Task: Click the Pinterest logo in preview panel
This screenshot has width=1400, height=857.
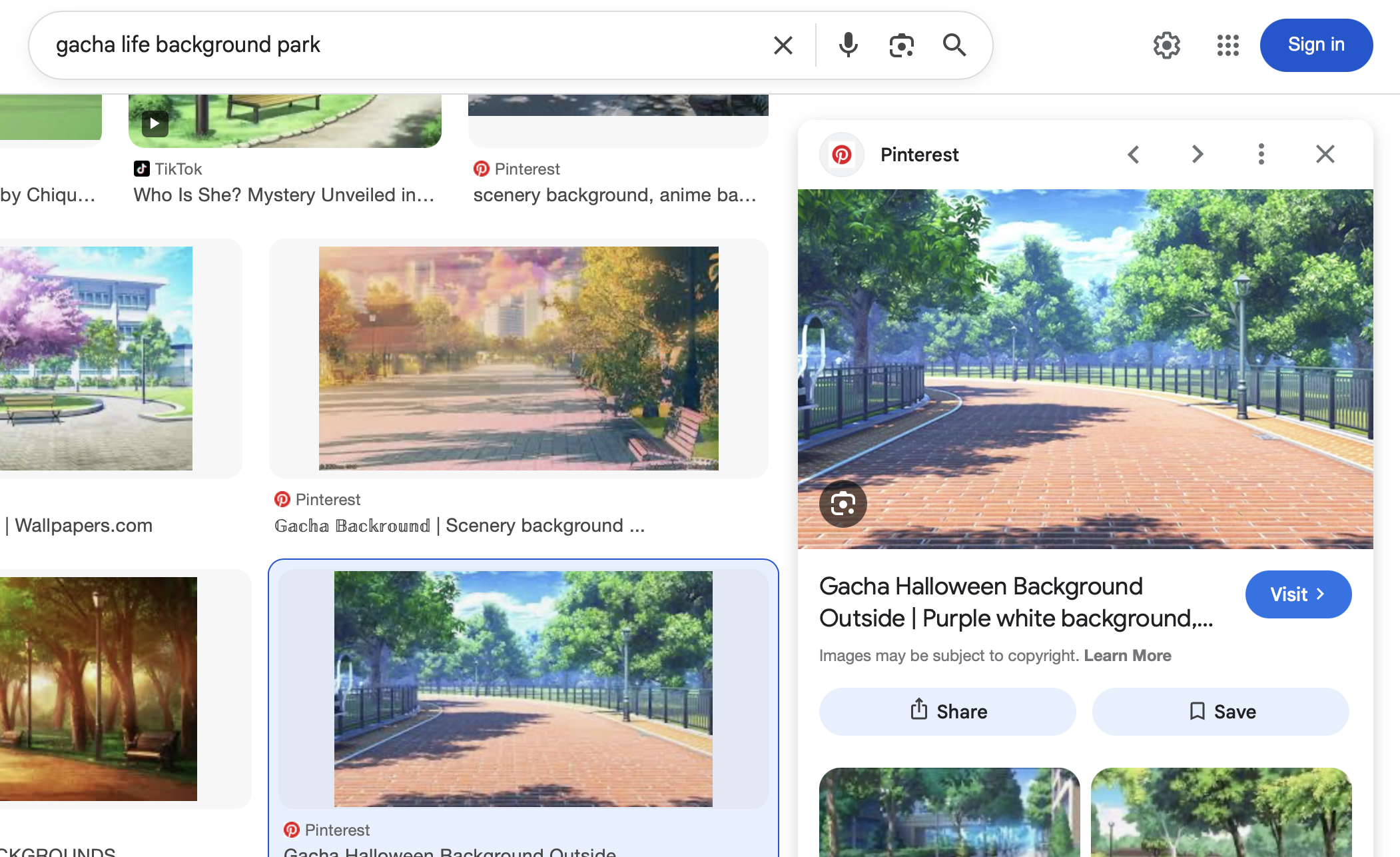Action: [842, 155]
